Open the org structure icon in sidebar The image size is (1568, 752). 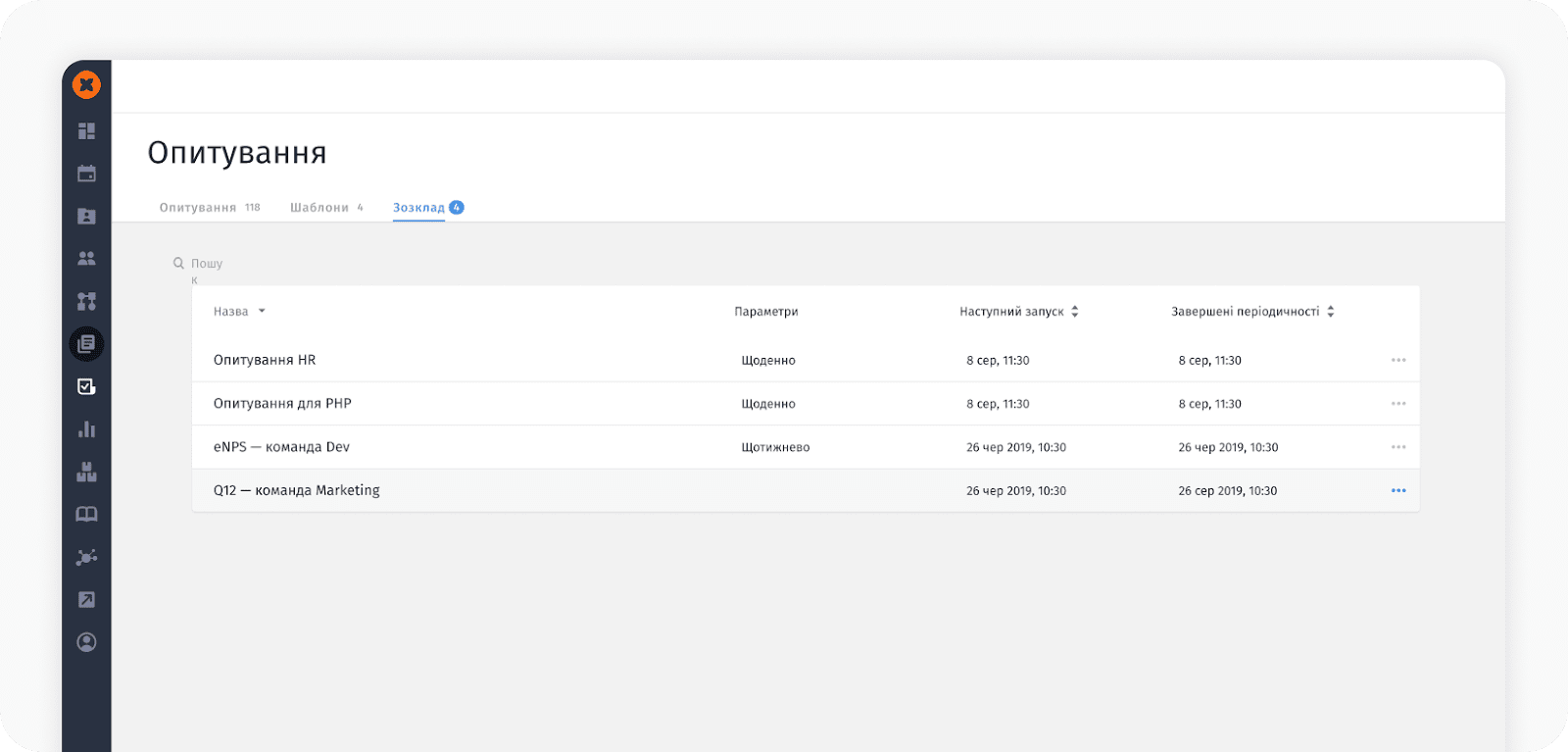[86, 301]
